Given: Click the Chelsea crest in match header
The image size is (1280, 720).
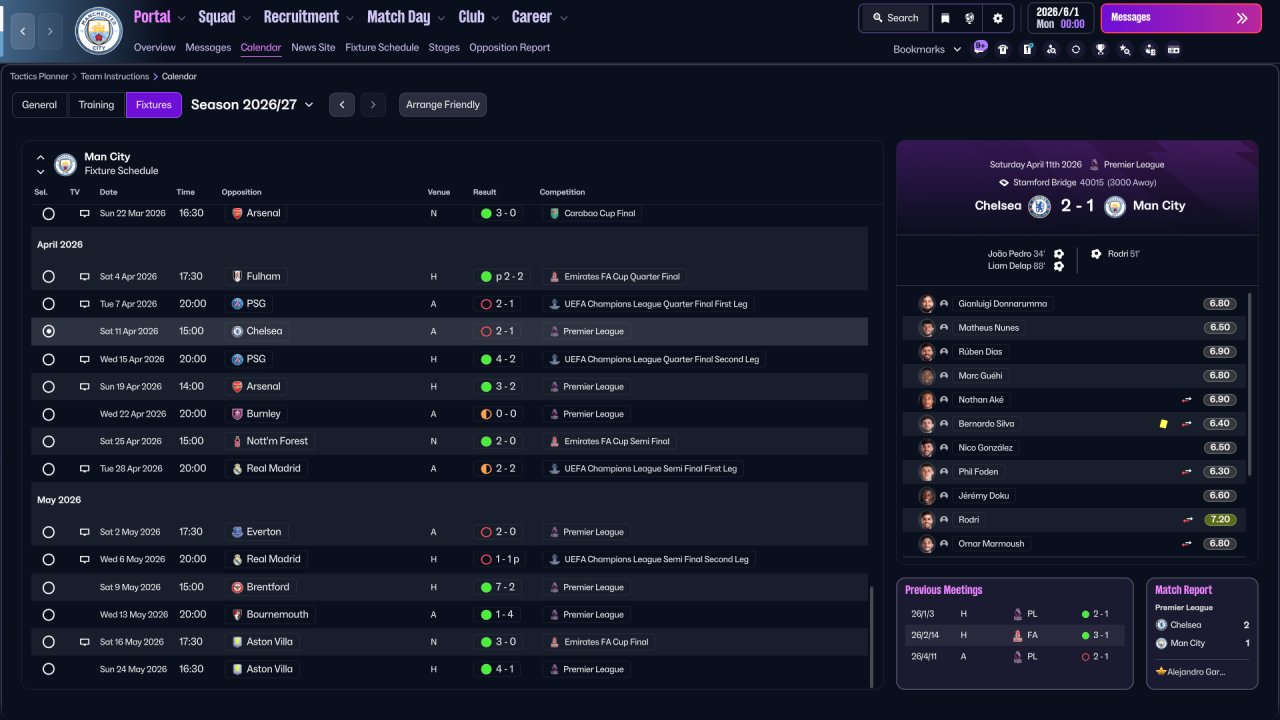Looking at the screenshot, I should tap(1040, 206).
